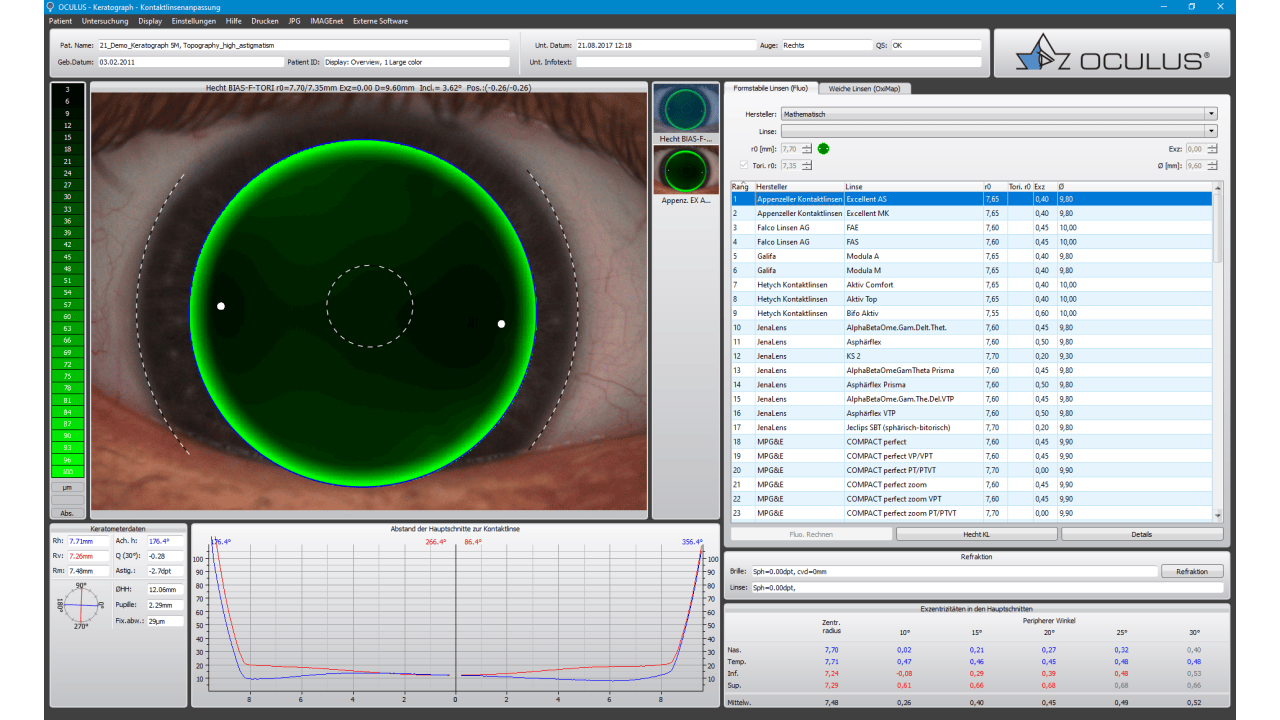This screenshot has height=720, width=1280.
Task: Click the Pupille value 2.29mm
Action: (x=165, y=605)
